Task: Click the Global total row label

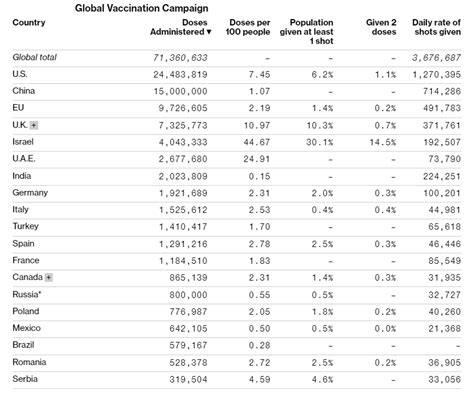Action: pyautogui.click(x=34, y=57)
